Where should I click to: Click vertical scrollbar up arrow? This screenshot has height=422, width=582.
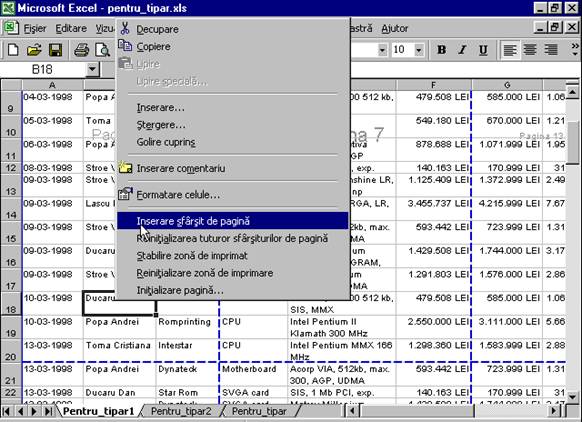tap(573, 91)
